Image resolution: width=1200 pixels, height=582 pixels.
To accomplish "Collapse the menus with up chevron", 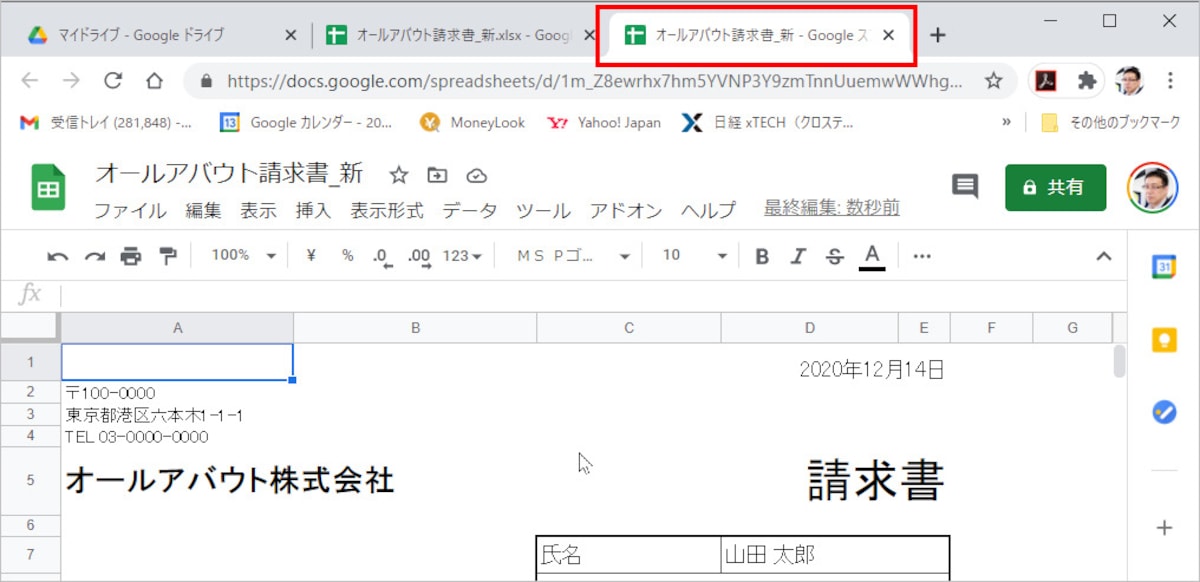I will point(1104,256).
